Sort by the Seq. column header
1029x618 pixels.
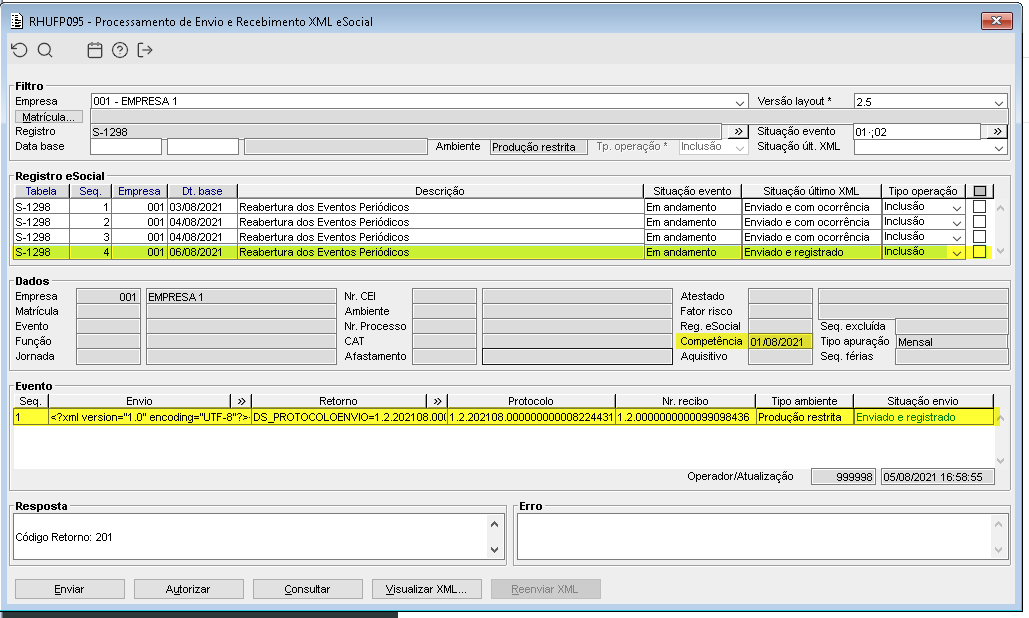(91, 191)
